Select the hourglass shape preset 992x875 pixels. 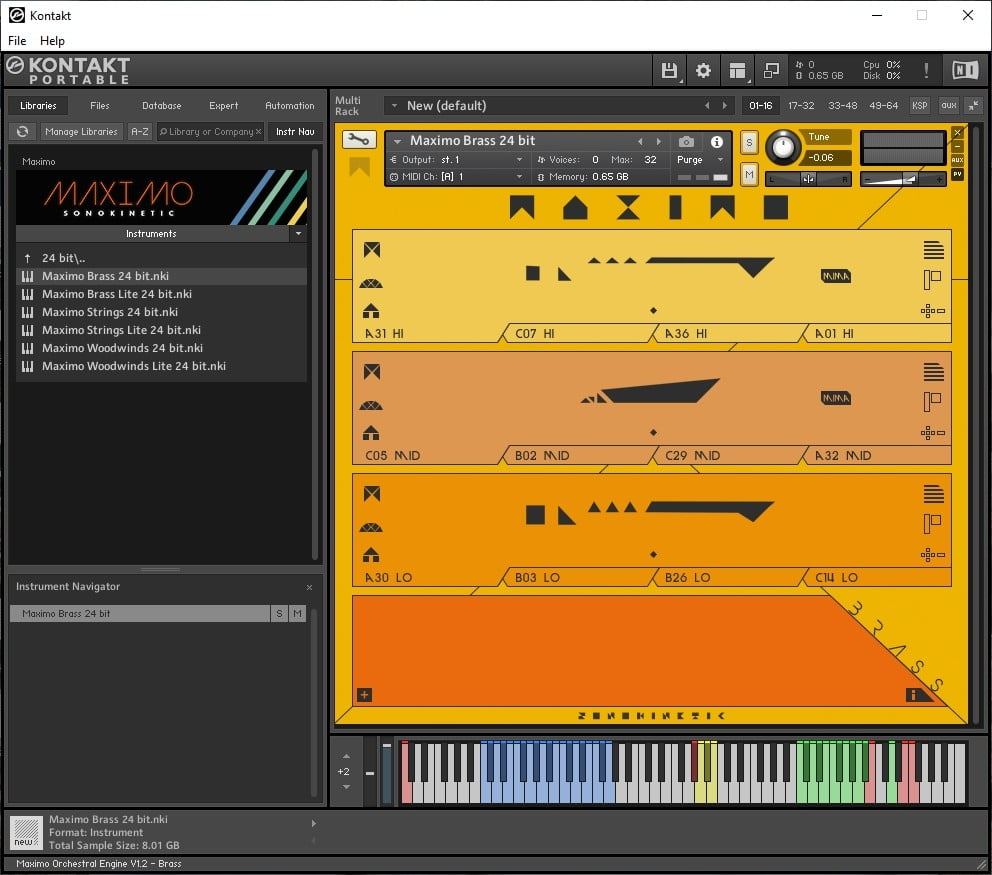(628, 208)
